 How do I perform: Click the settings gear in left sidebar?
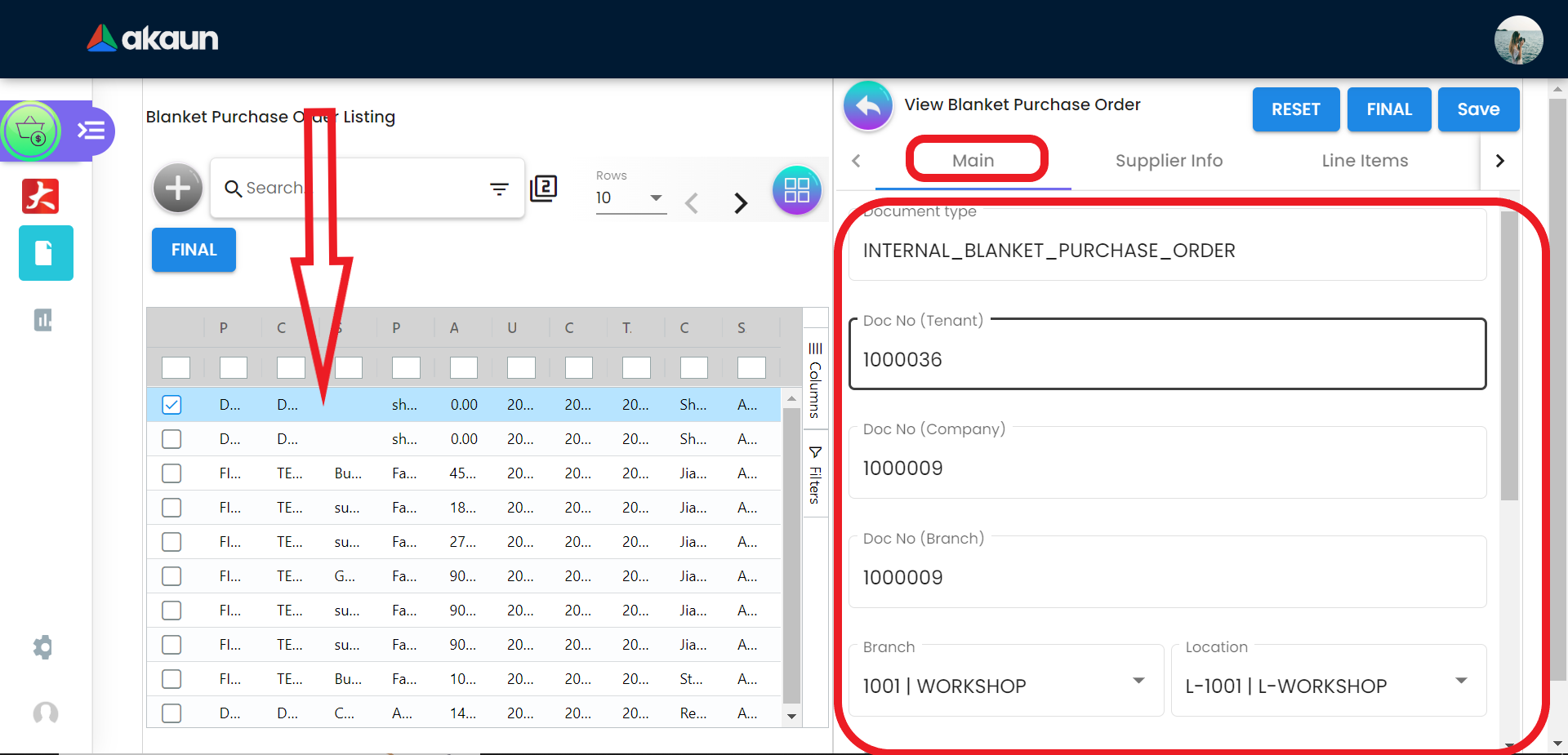[x=43, y=647]
